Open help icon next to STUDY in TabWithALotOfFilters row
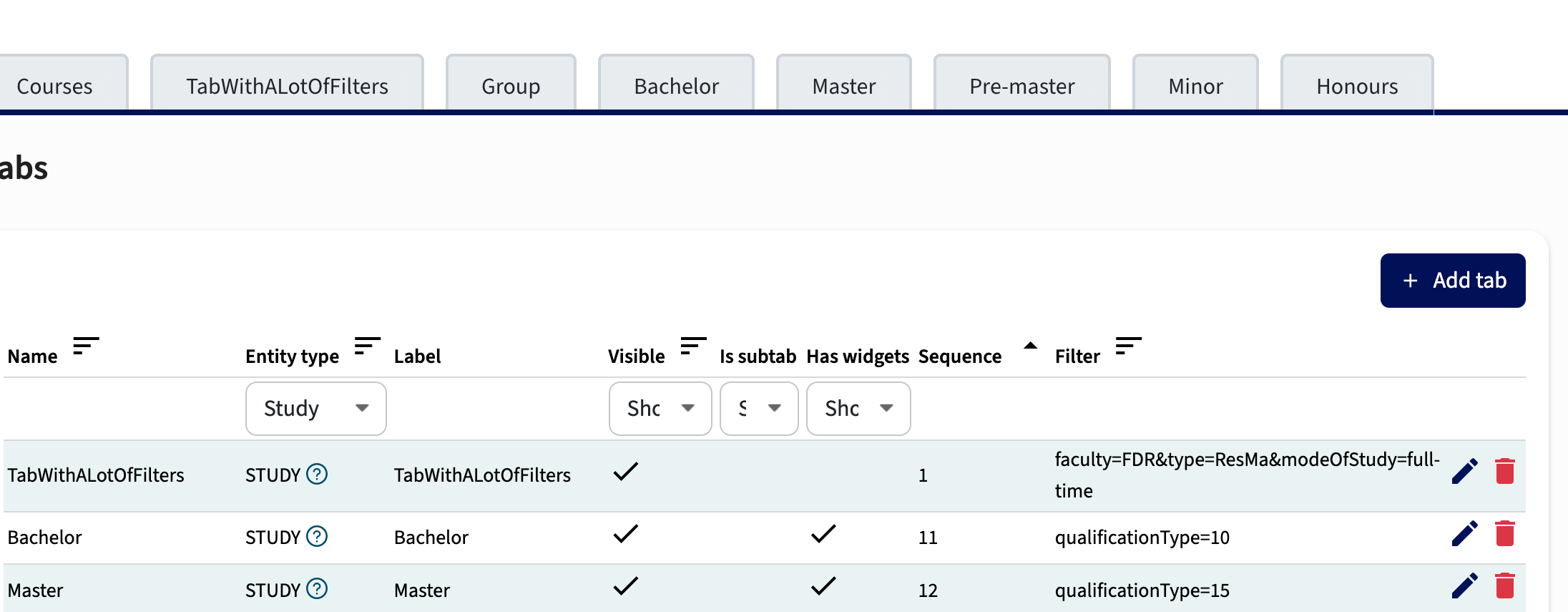Screen dimensions: 1568x612 point(317,474)
